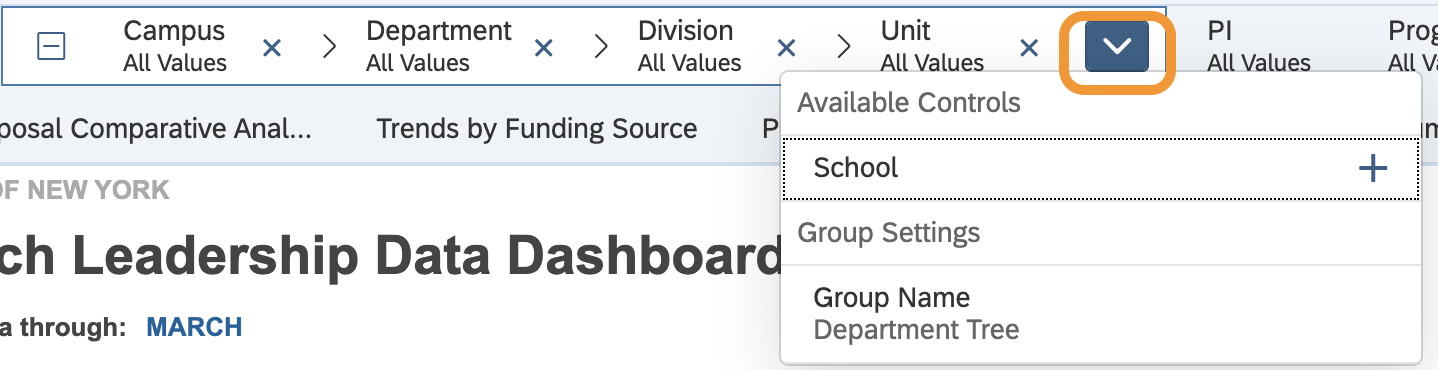Screen dimensions: 1438x370
Task: Open the Proposal Comparative Analysis tab
Action: 156,129
